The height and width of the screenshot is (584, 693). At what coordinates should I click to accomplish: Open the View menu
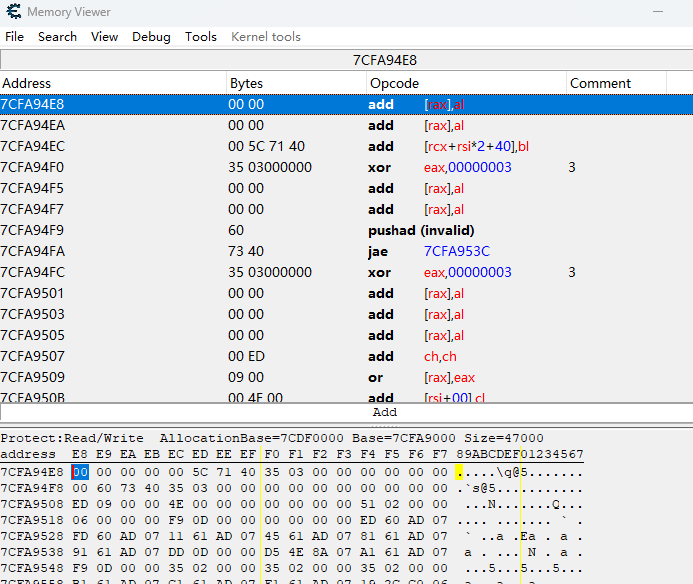[104, 37]
